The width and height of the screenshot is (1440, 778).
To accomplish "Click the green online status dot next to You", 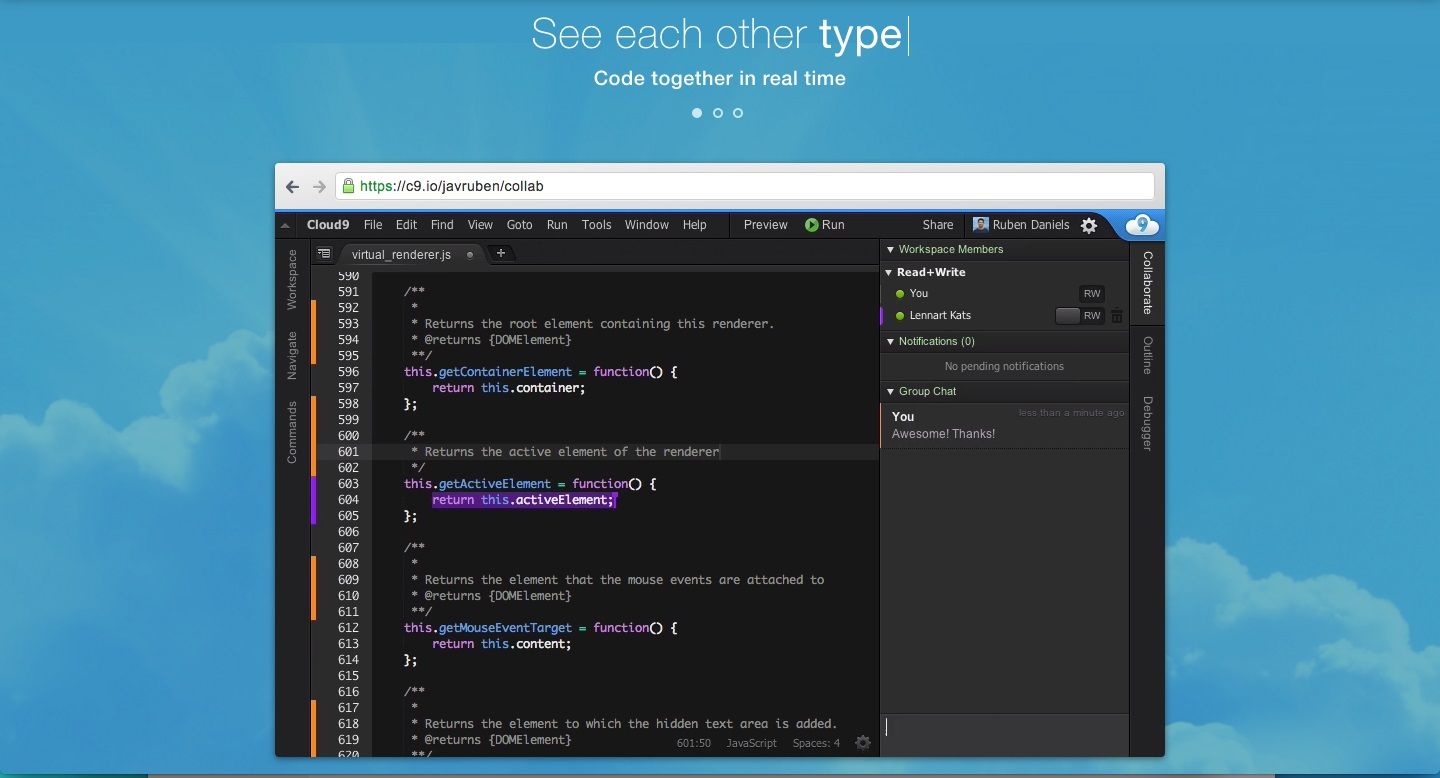I will point(901,293).
